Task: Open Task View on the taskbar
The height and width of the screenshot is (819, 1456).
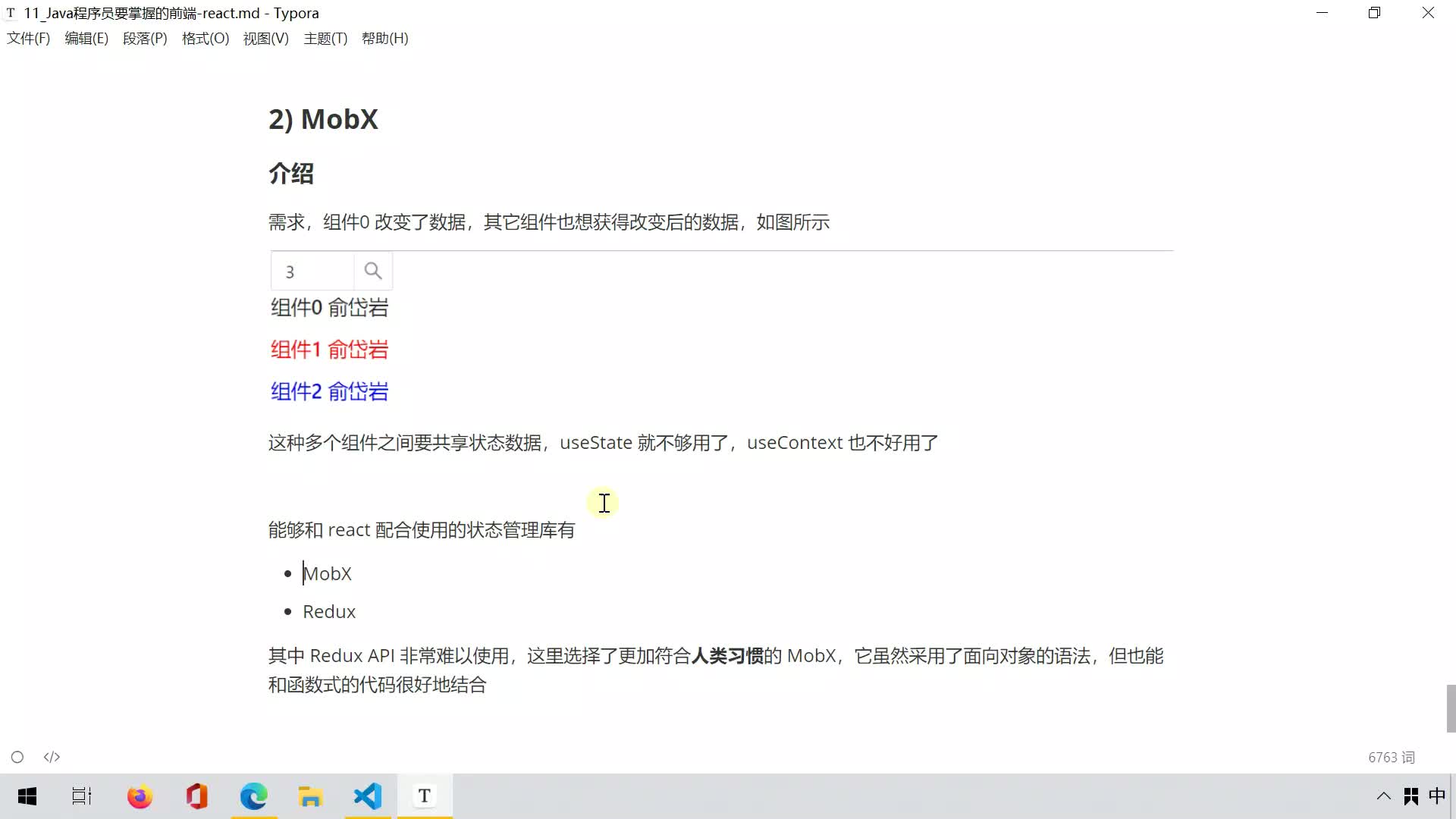Action: point(82,796)
